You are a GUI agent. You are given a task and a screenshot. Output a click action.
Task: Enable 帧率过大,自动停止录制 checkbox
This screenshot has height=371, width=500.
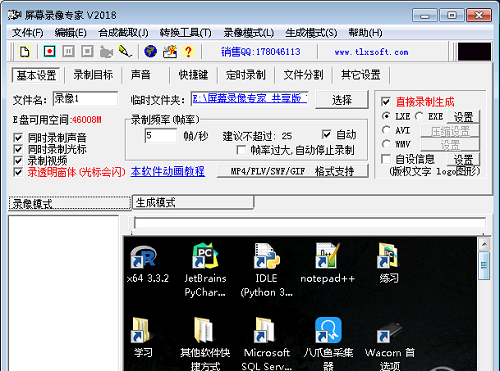[241, 150]
